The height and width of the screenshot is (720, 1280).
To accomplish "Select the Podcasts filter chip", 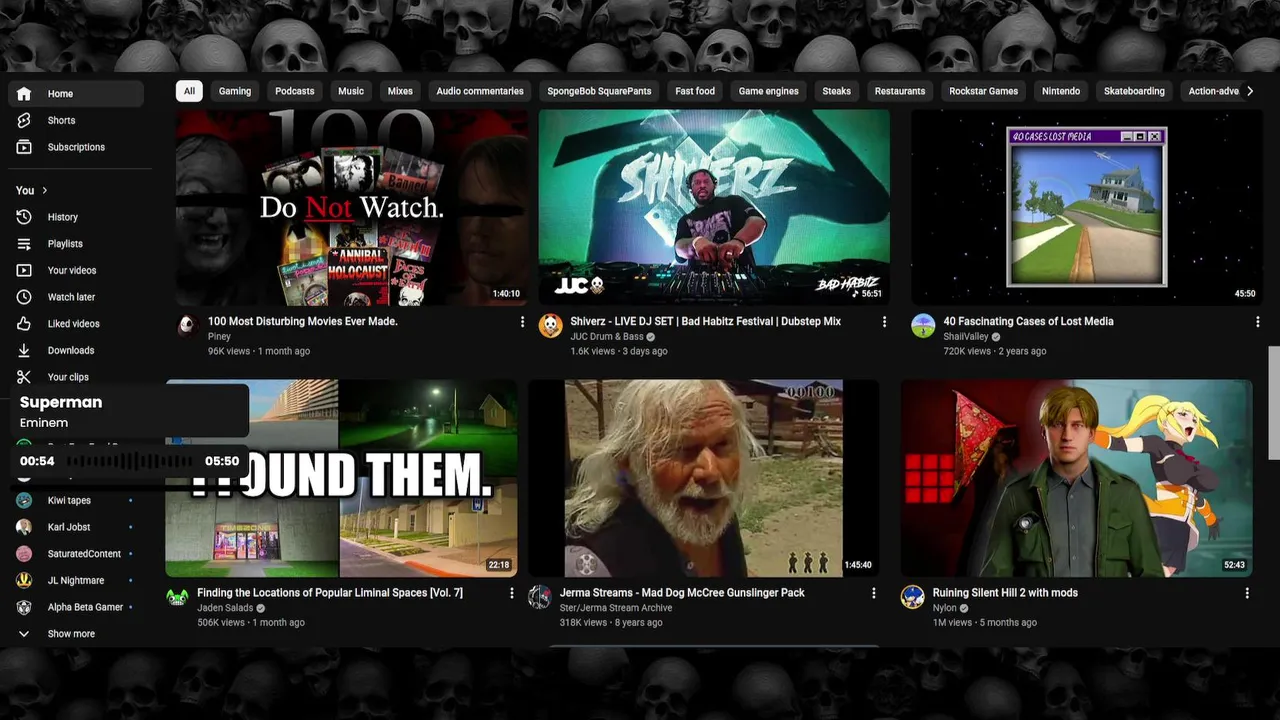I will (295, 91).
